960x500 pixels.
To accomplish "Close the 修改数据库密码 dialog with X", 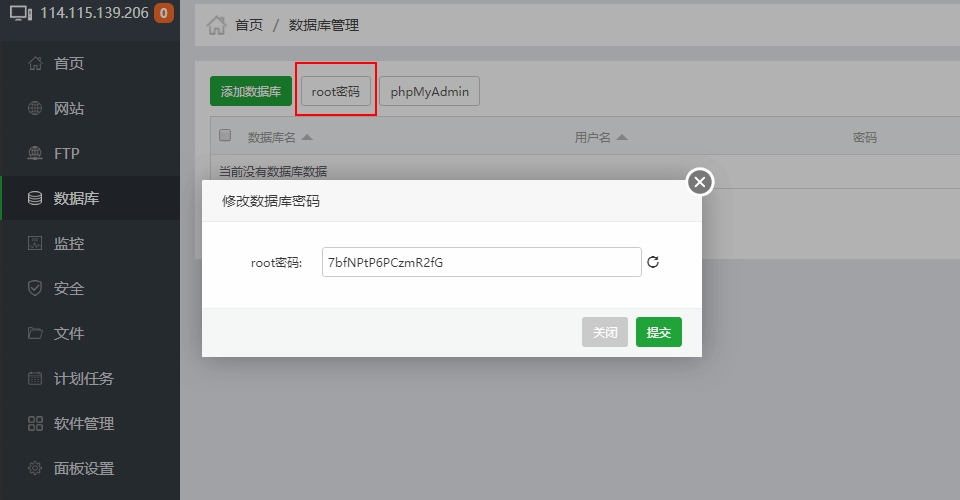I will pos(700,182).
